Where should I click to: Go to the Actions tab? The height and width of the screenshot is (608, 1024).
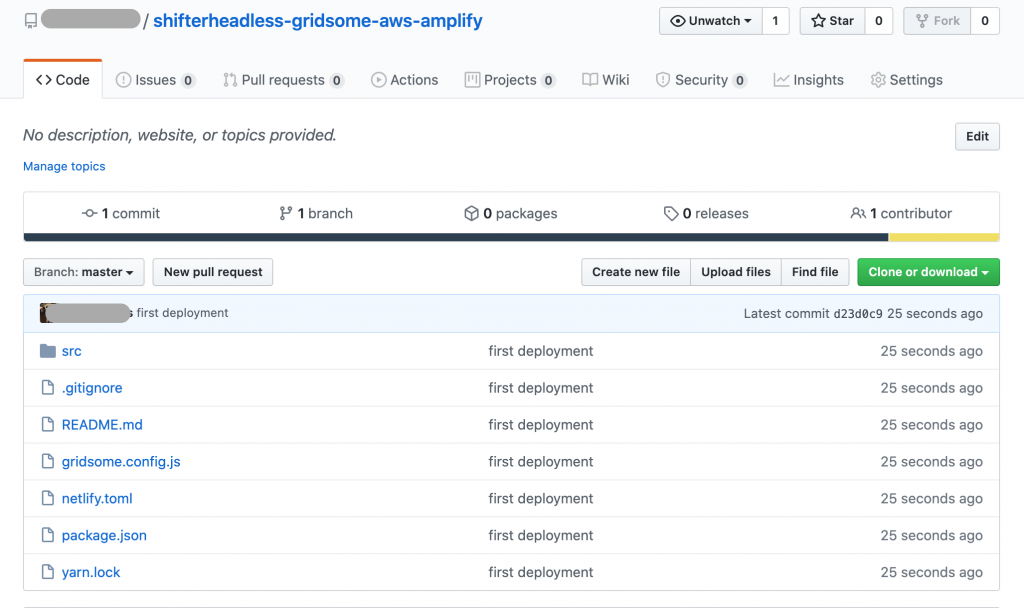405,80
